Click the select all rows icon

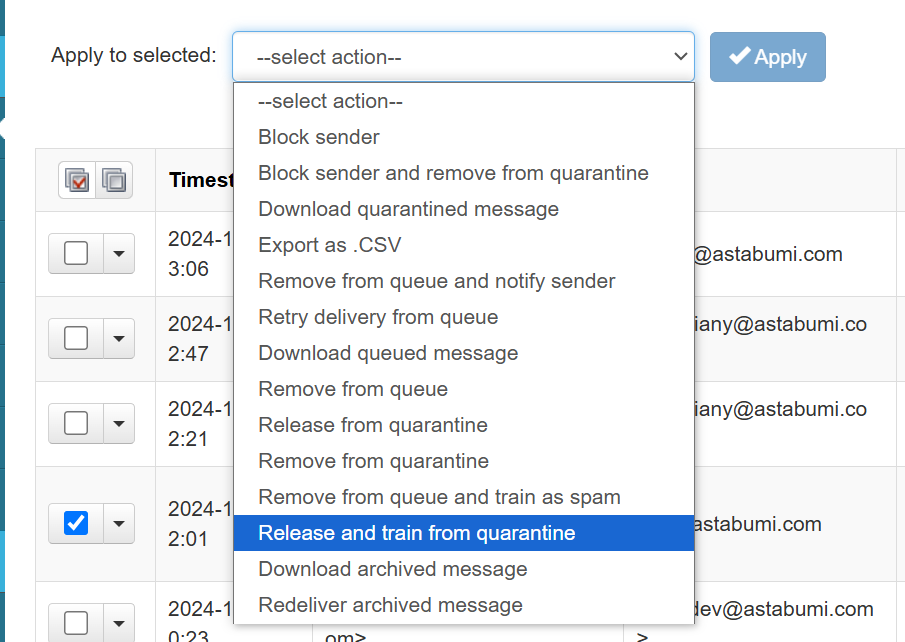coord(77,180)
